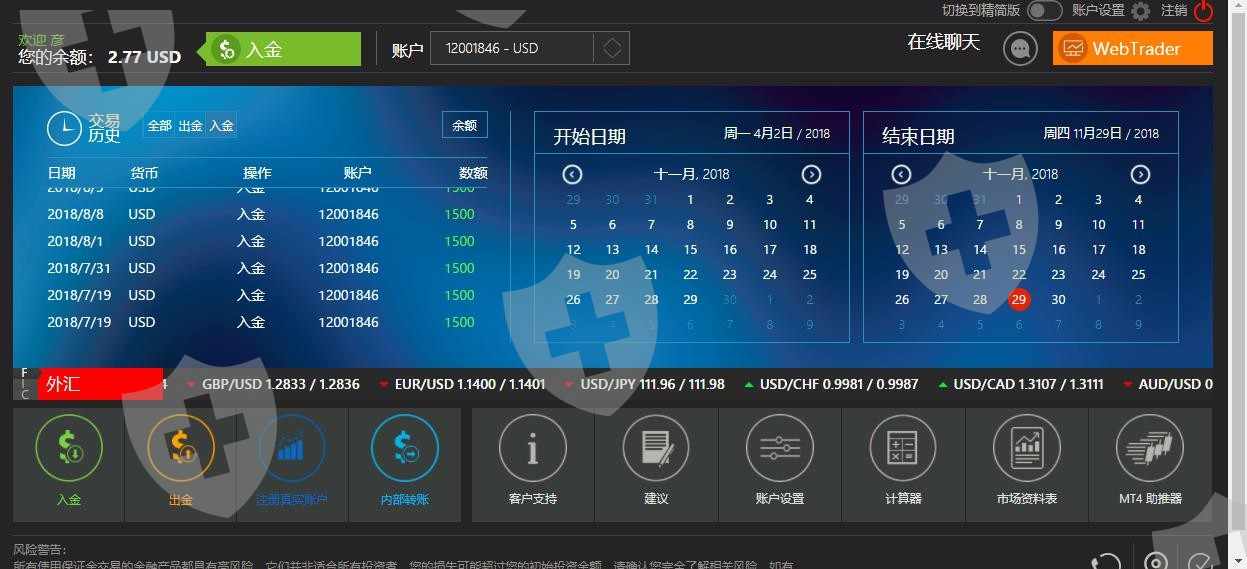Click the 账户设置 text in top bar
The image size is (1247, 569).
coord(1098,10)
